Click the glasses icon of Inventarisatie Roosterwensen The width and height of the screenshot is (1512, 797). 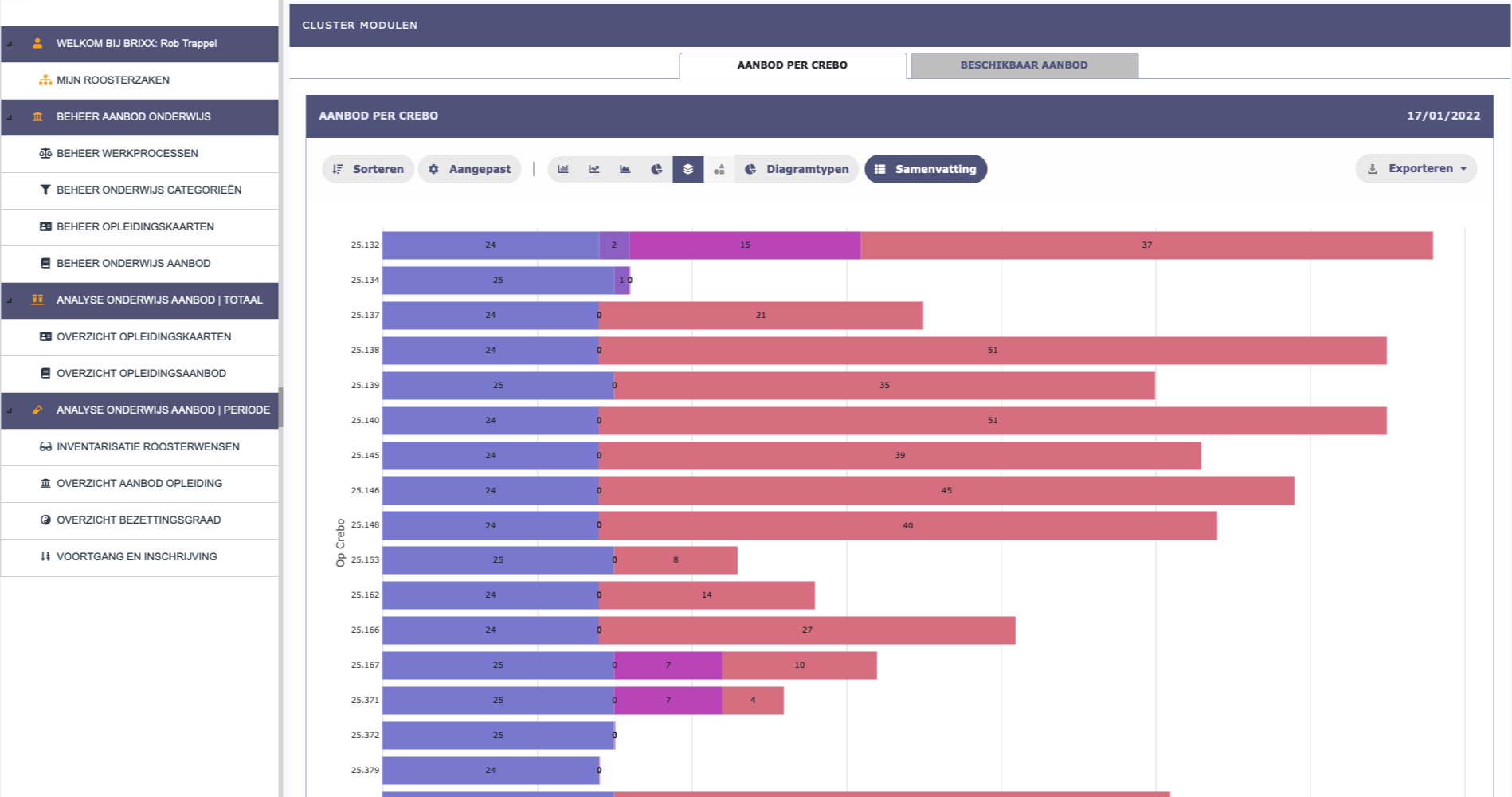click(x=45, y=446)
